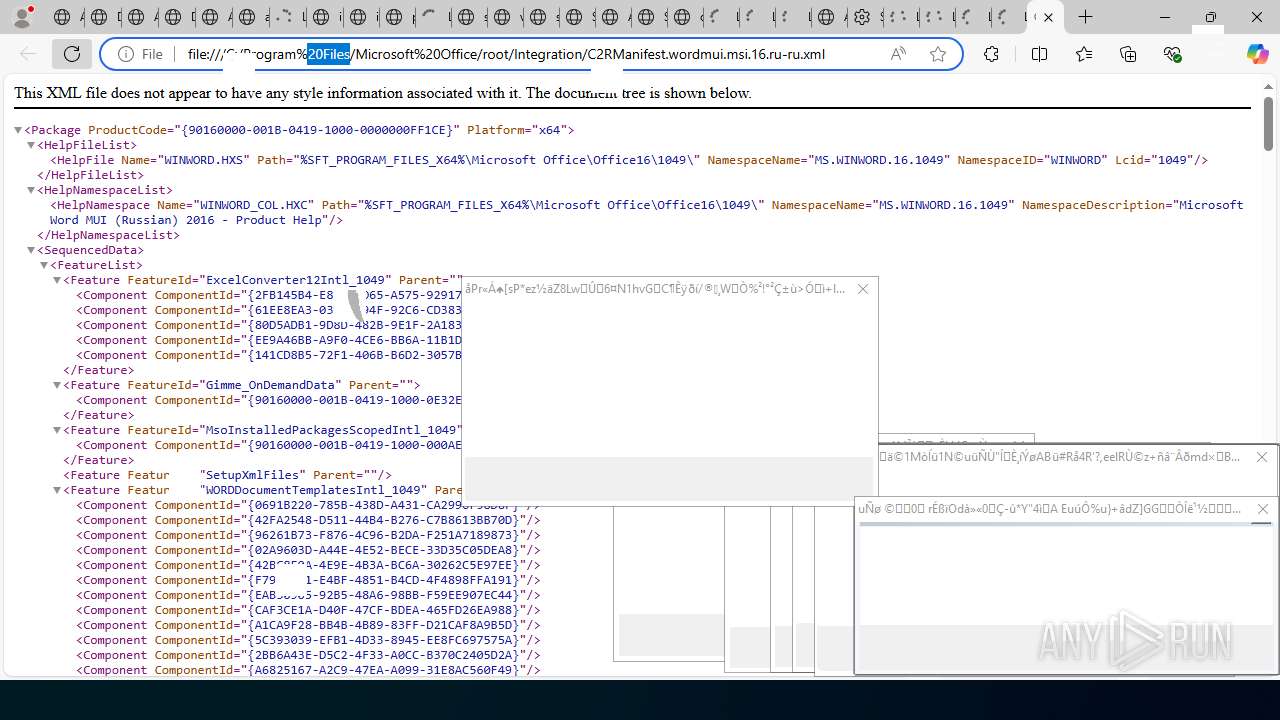Open the Favorites list icon

coord(1084,54)
